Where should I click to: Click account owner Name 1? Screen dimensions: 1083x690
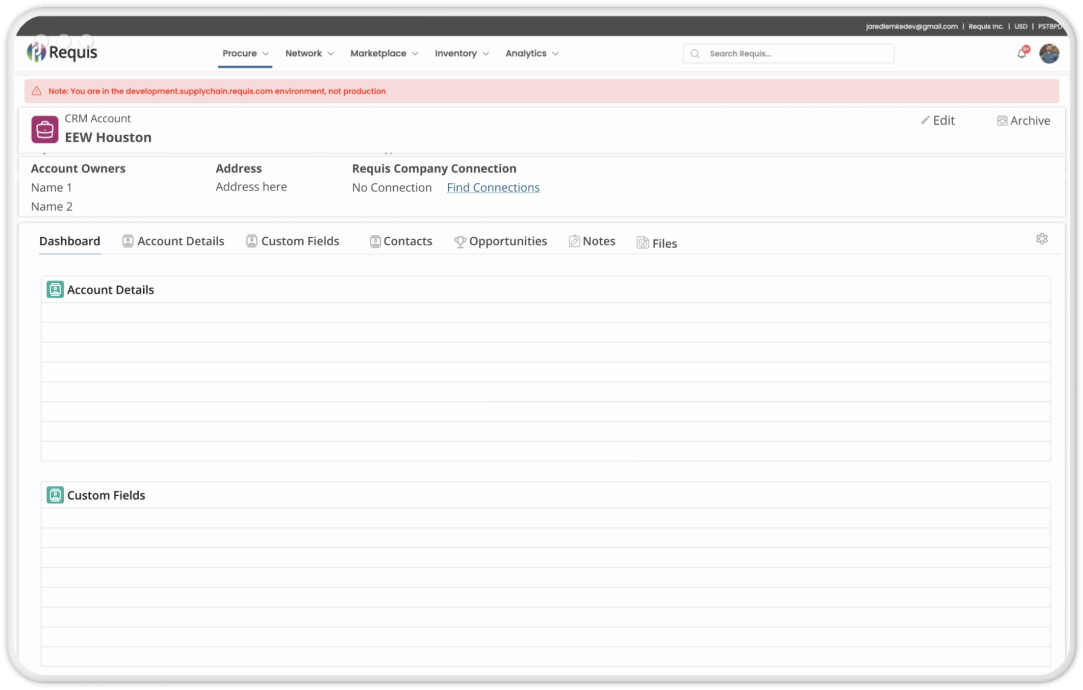pos(52,187)
